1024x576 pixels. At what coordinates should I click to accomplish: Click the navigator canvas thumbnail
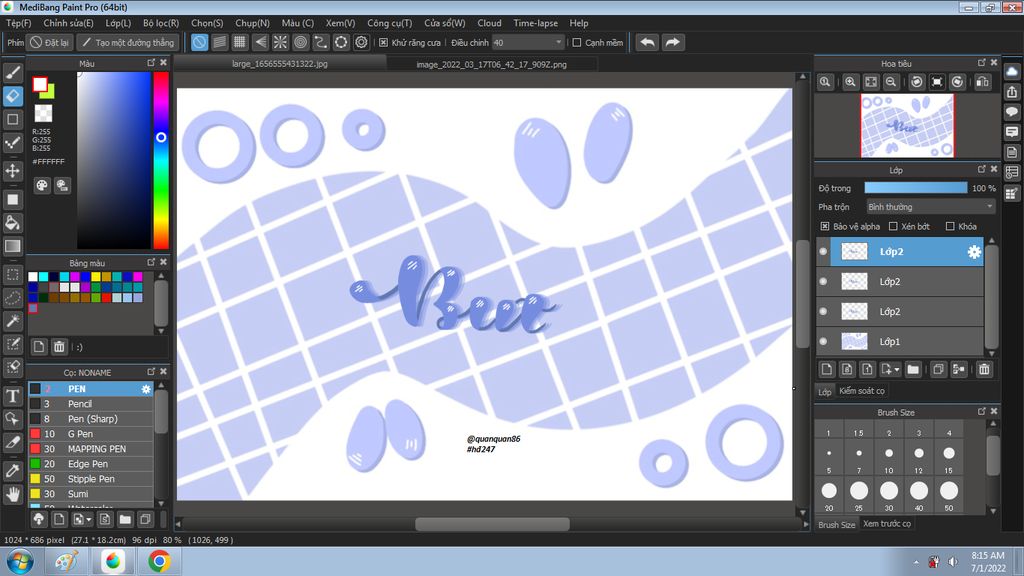pyautogui.click(x=907, y=125)
